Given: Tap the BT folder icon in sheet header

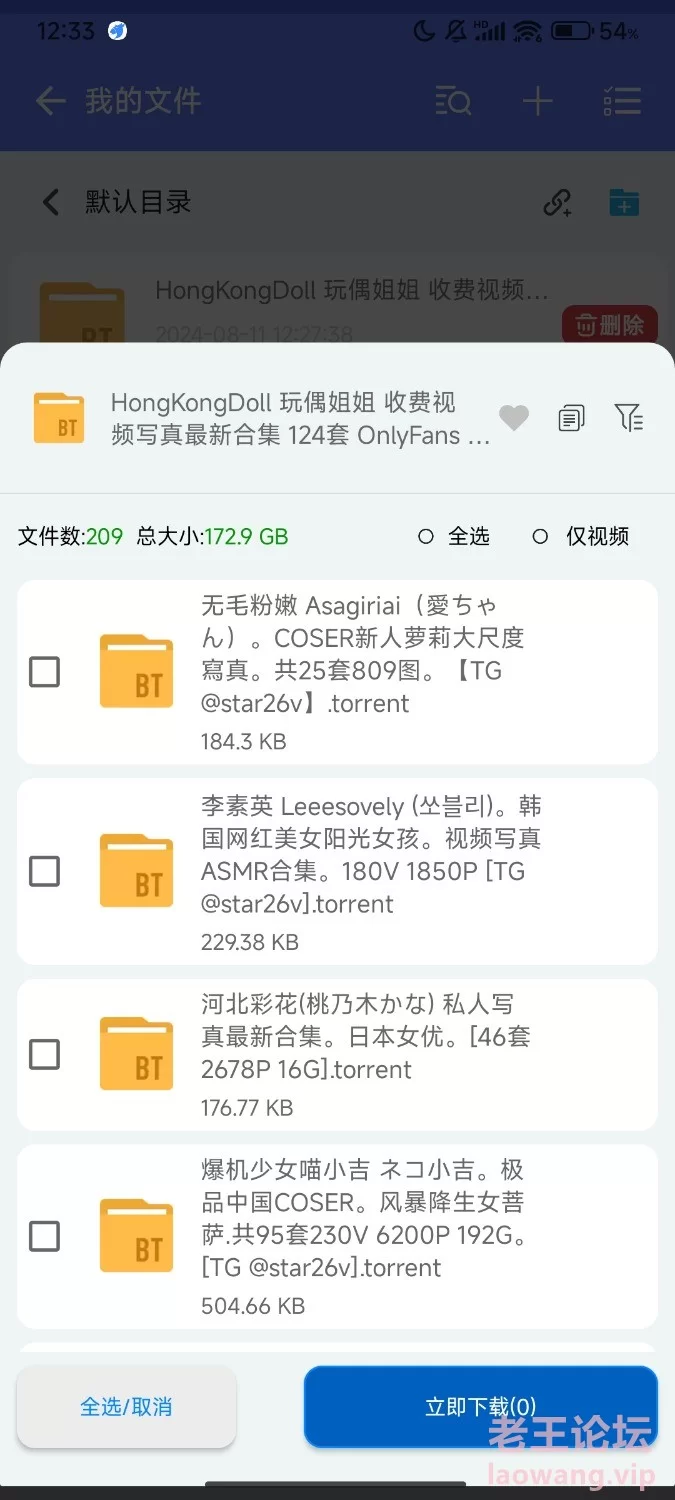Looking at the screenshot, I should (59, 417).
